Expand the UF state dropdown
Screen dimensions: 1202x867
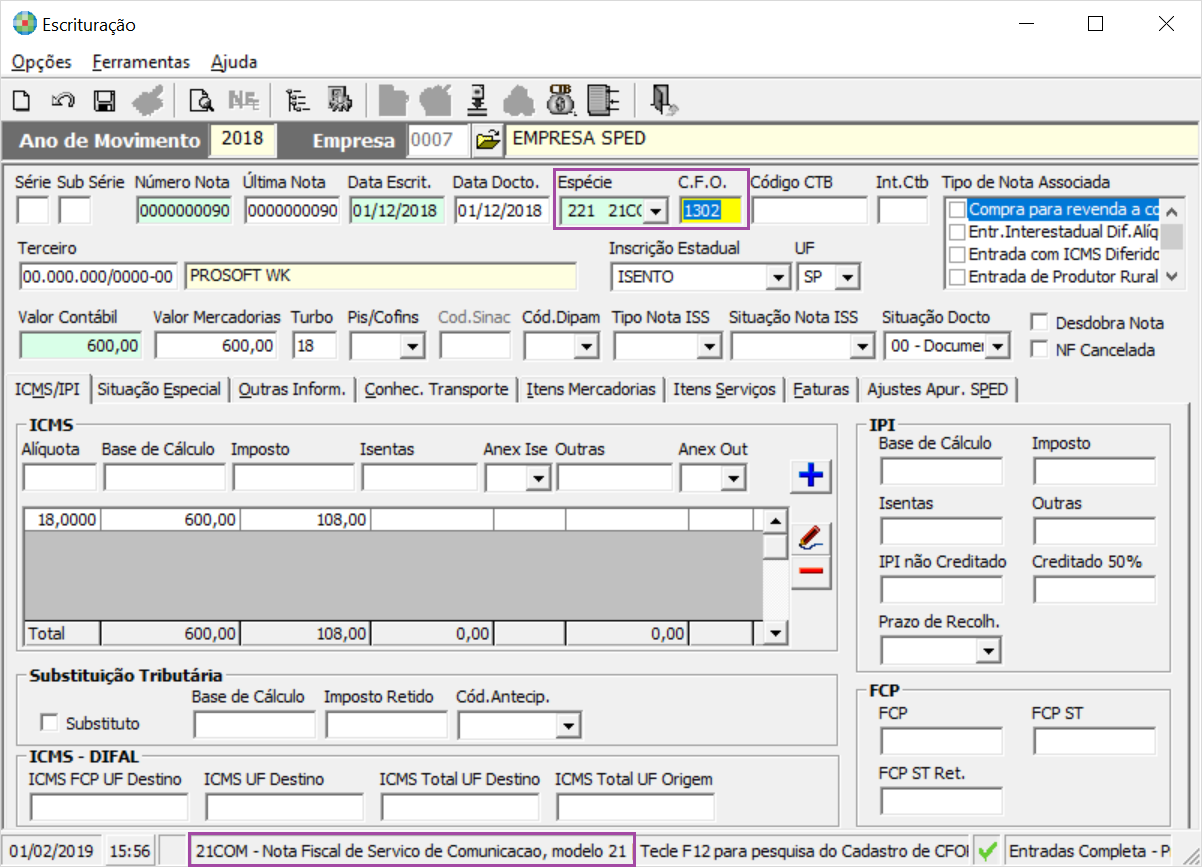click(847, 277)
